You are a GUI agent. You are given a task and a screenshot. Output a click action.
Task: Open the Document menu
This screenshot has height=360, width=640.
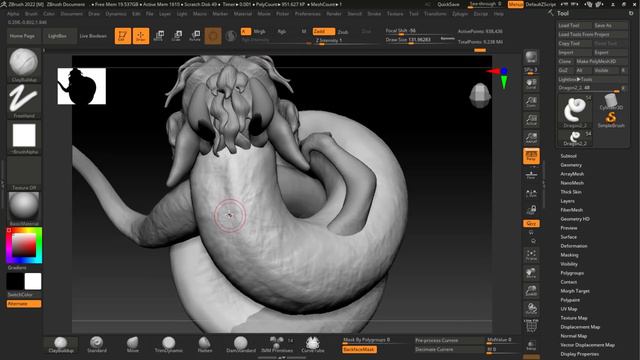(x=71, y=14)
